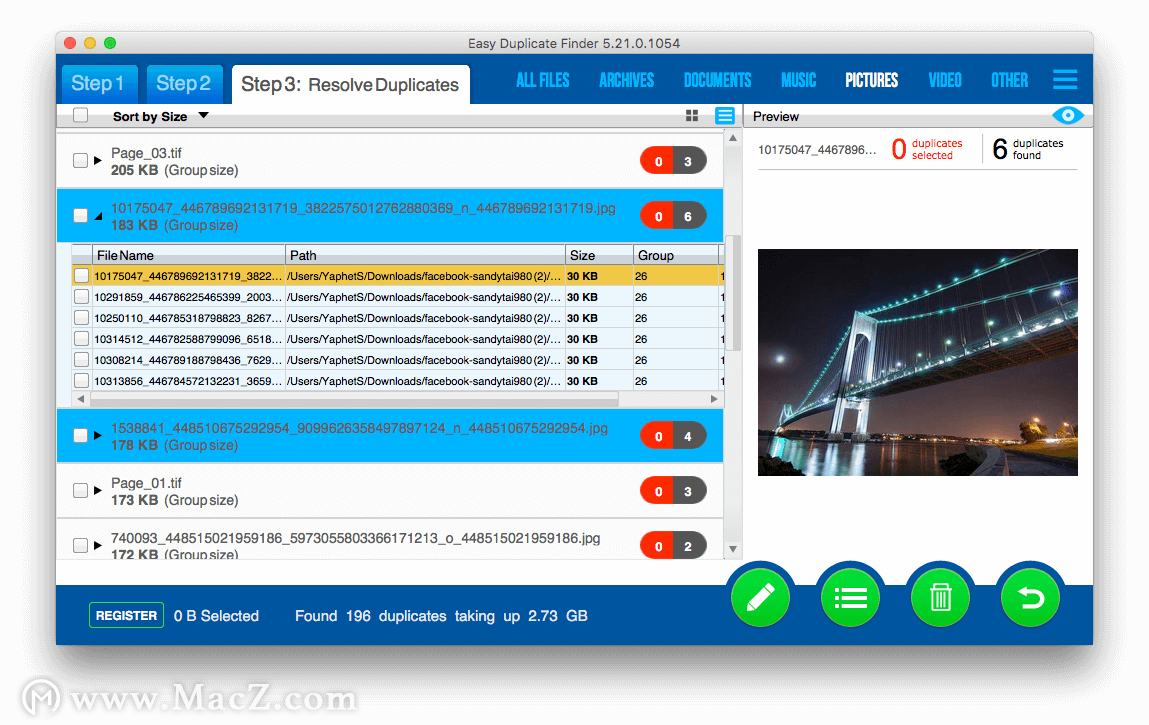Filter by OTHER
Screen dimensions: 1149x725
1010,80
